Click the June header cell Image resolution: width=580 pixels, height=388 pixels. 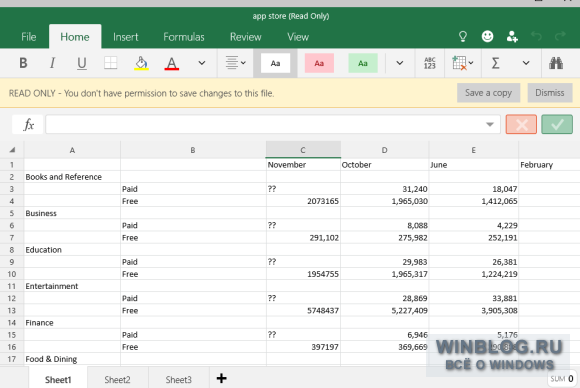[x=473, y=165]
